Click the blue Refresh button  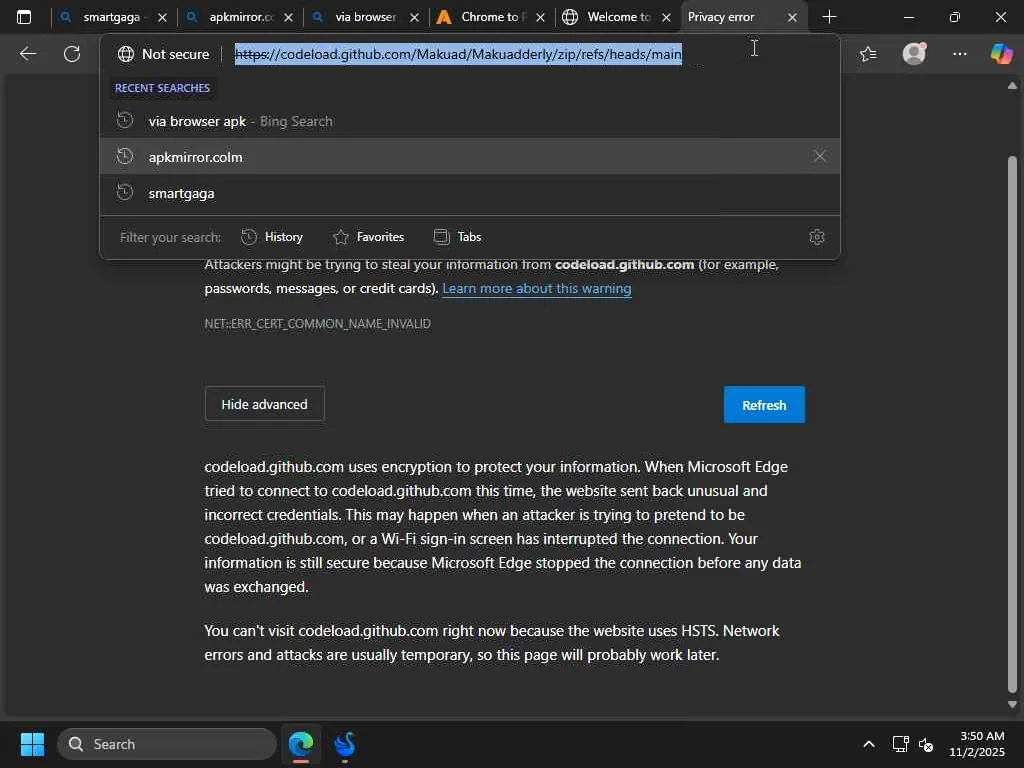tap(764, 405)
